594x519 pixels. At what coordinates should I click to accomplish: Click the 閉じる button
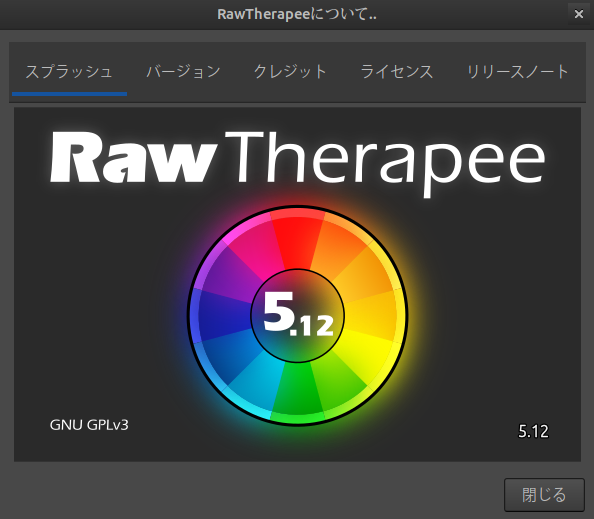544,495
